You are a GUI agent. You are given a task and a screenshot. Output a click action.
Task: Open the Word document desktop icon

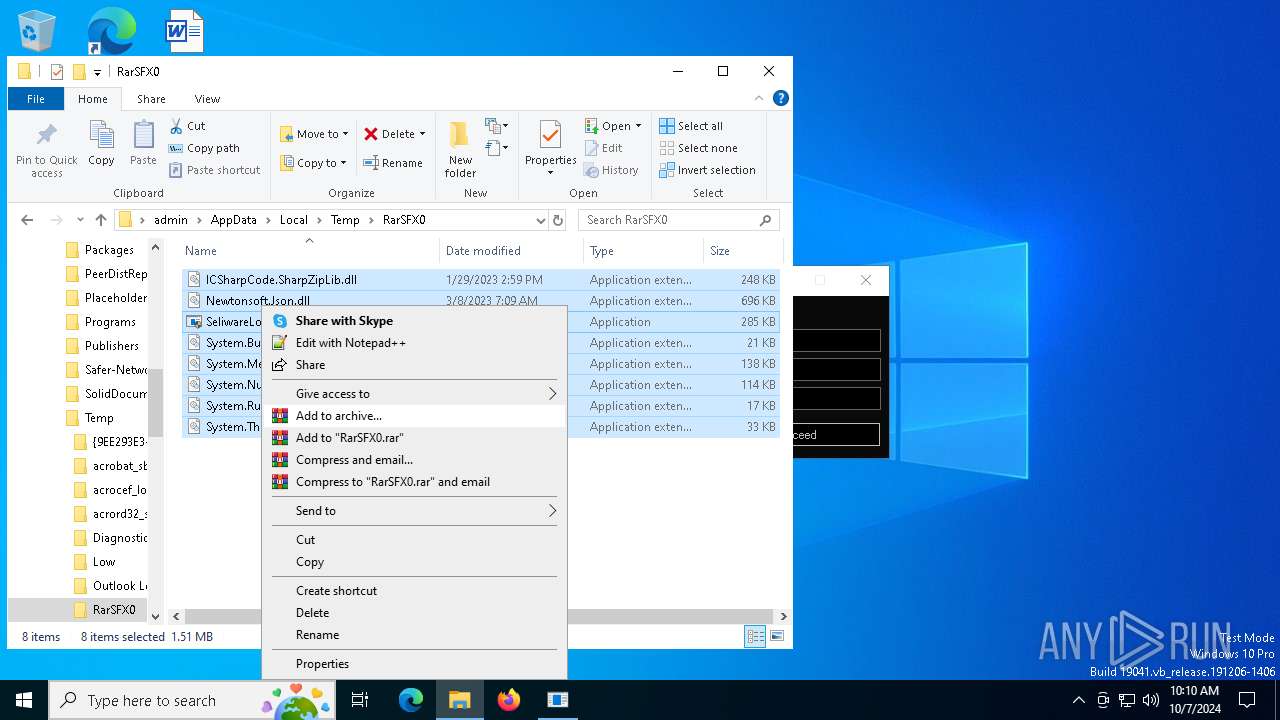184,30
